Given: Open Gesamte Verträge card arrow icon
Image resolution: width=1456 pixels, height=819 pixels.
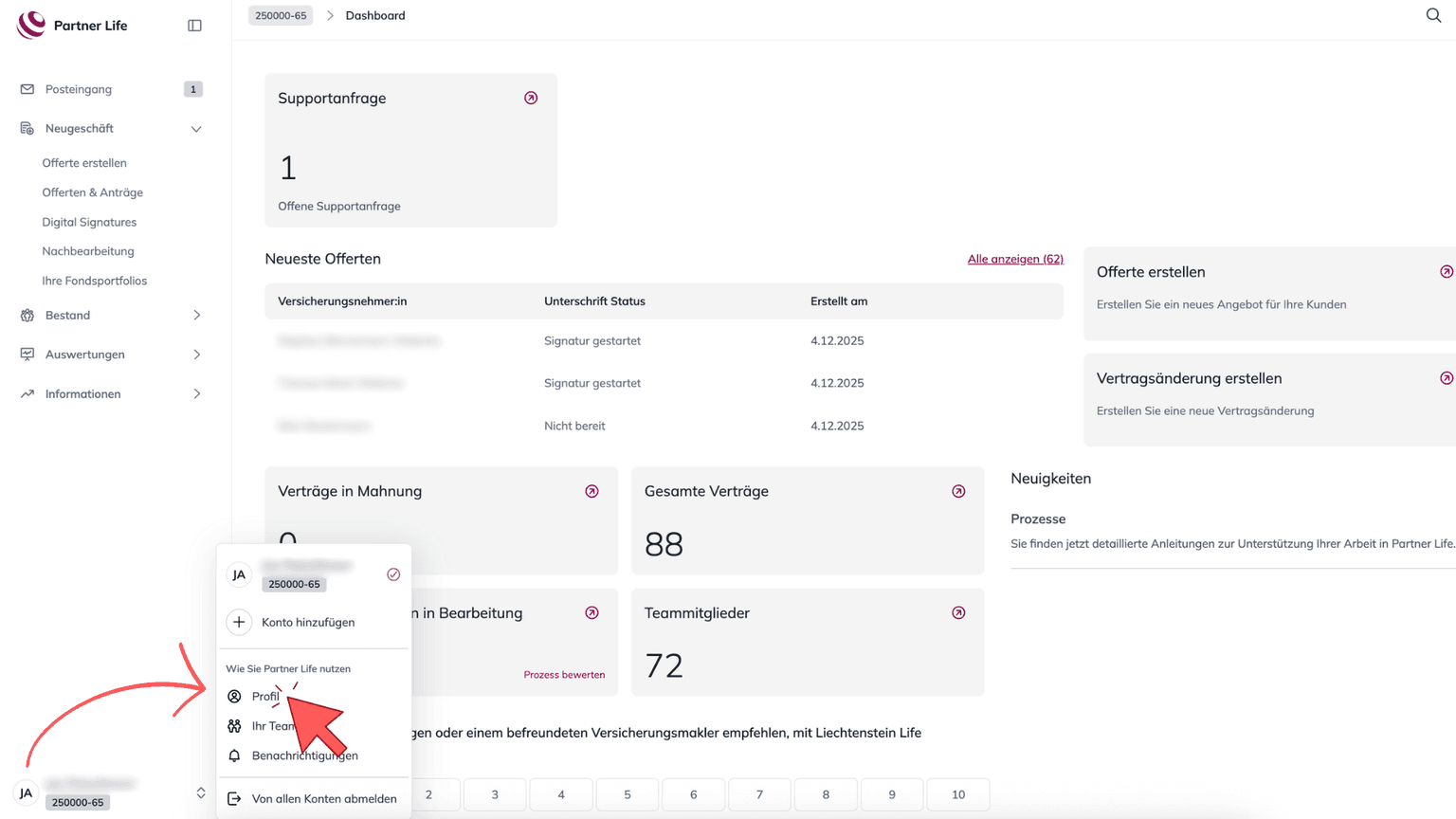Looking at the screenshot, I should point(958,491).
